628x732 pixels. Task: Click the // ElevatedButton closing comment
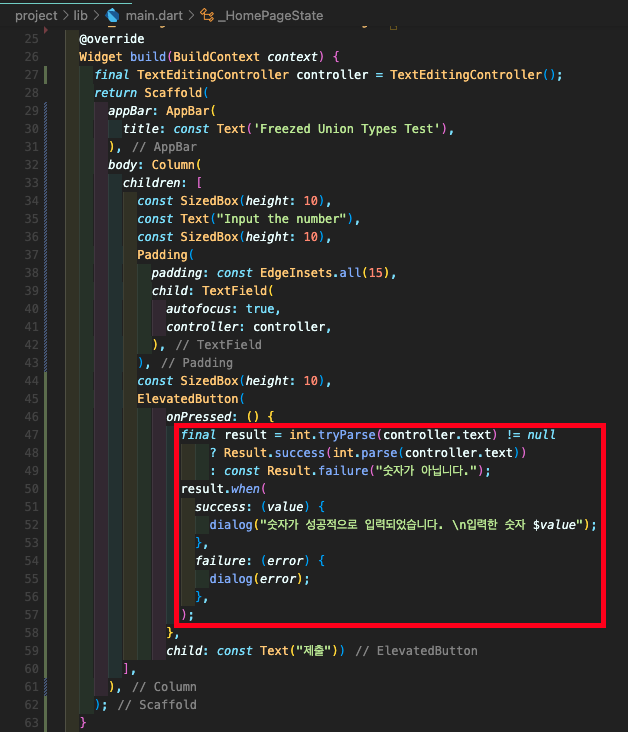click(x=416, y=651)
